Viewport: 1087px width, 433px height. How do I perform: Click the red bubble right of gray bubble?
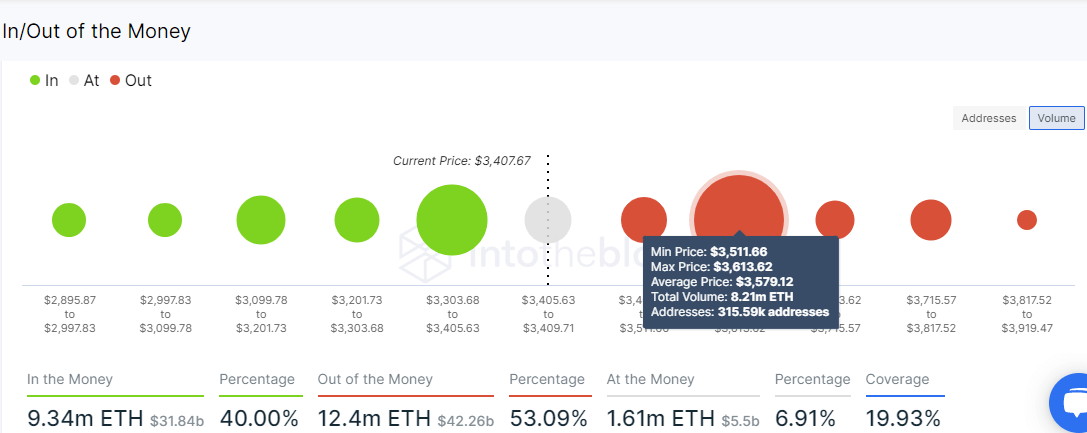(x=644, y=219)
